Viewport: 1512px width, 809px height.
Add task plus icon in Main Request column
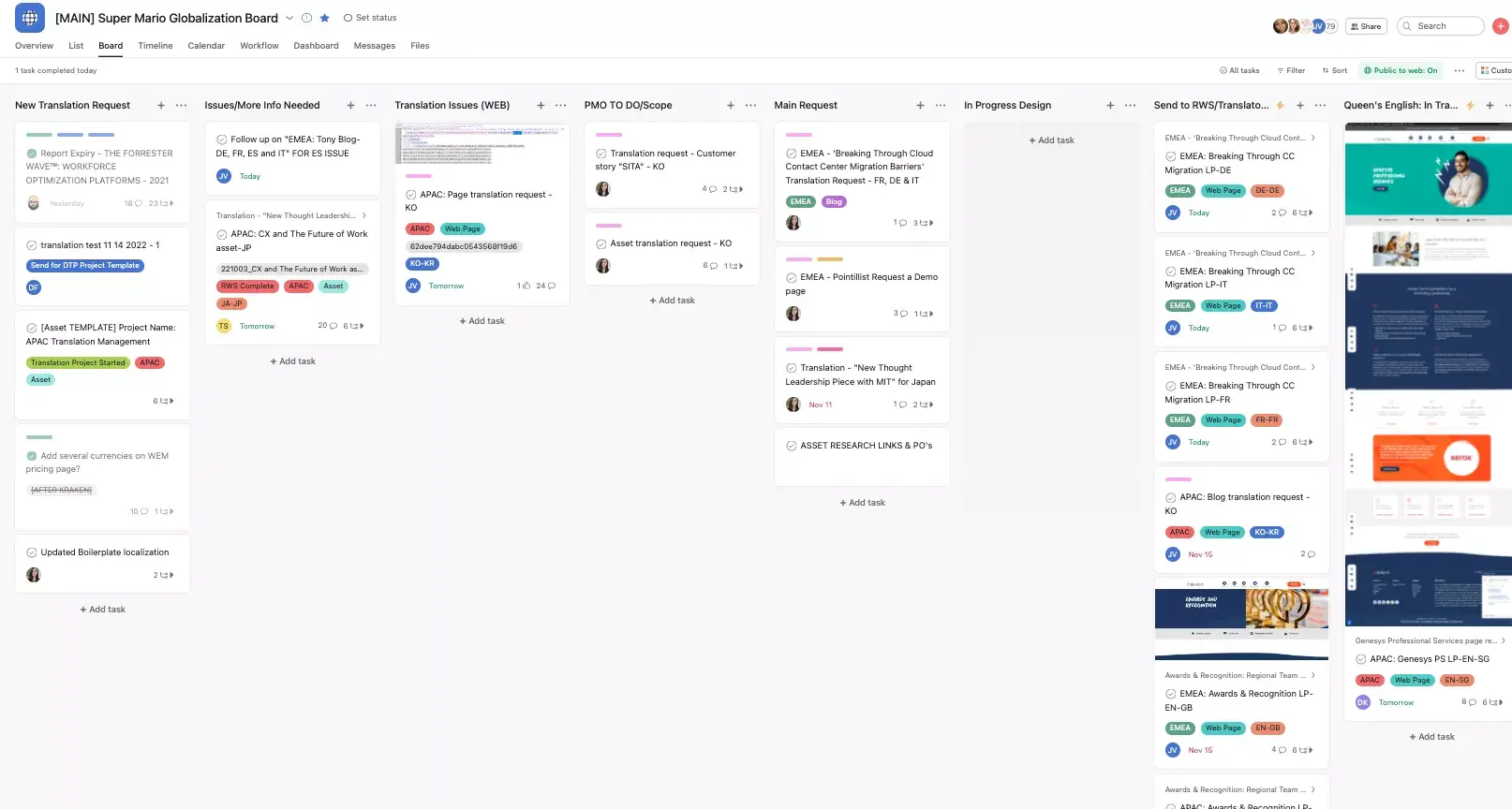tap(920, 106)
